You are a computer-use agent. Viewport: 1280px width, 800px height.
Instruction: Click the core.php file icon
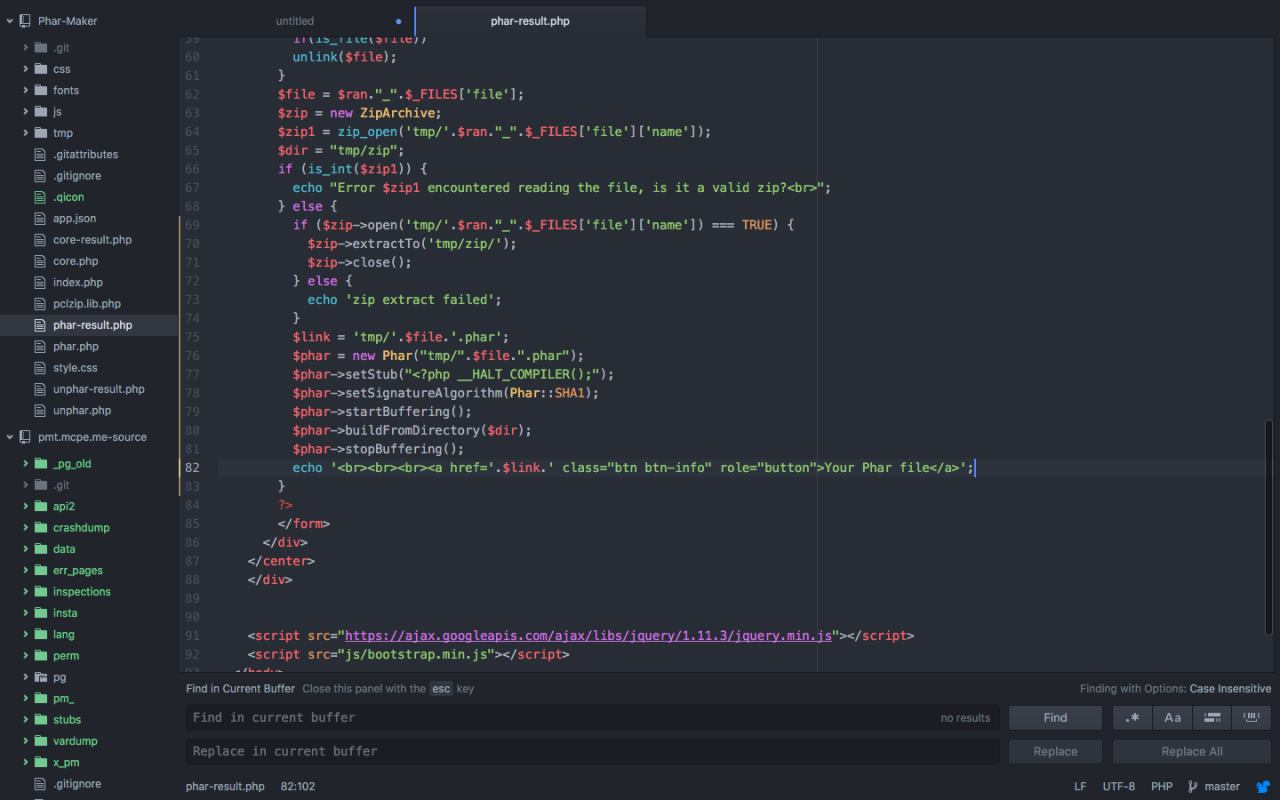(41, 261)
